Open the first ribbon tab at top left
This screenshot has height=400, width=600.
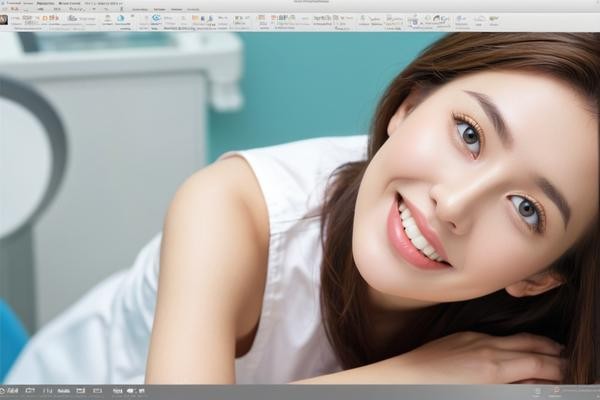pyautogui.click(x=14, y=4)
